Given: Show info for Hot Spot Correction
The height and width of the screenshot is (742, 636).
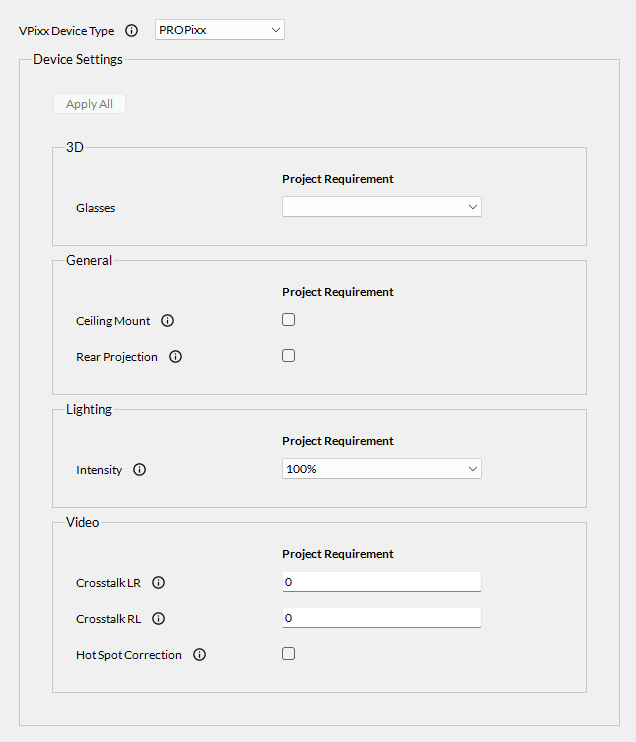Looking at the screenshot, I should pos(199,655).
